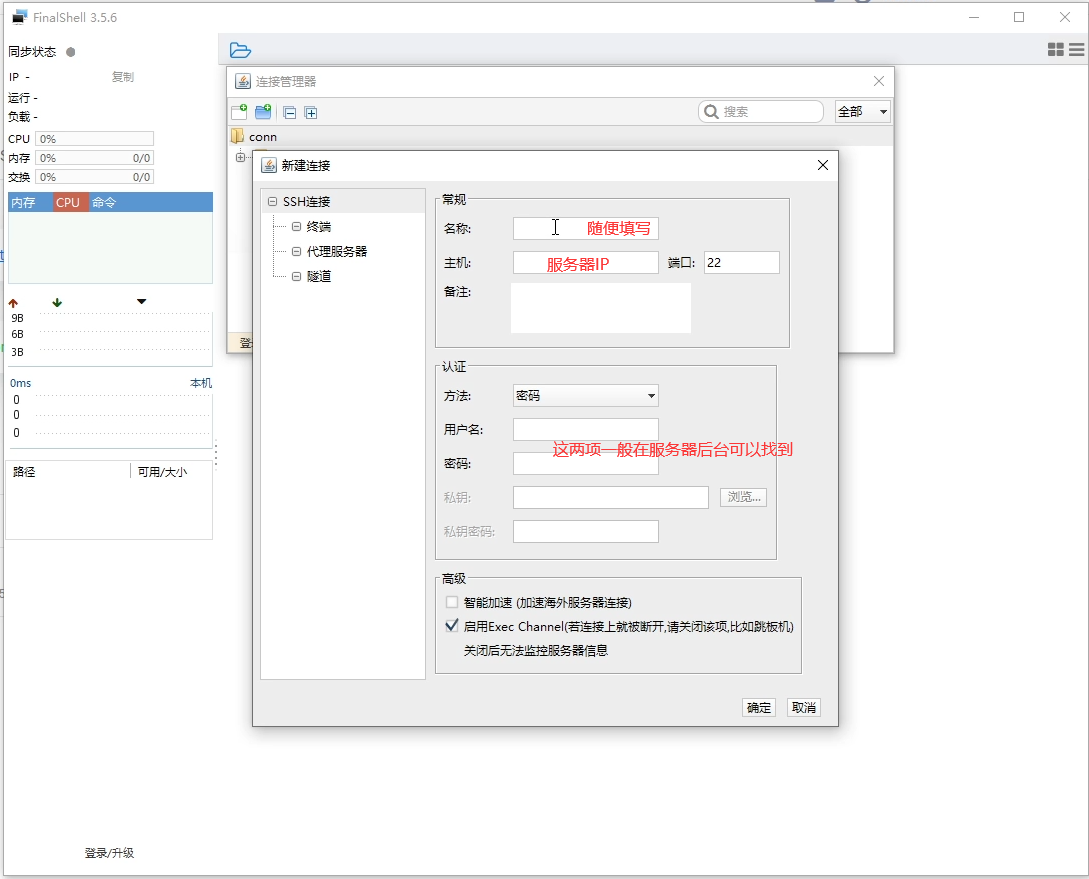Click the 端口 port input field
Screen dimensions: 1089x879
pyautogui.click(x=741, y=263)
